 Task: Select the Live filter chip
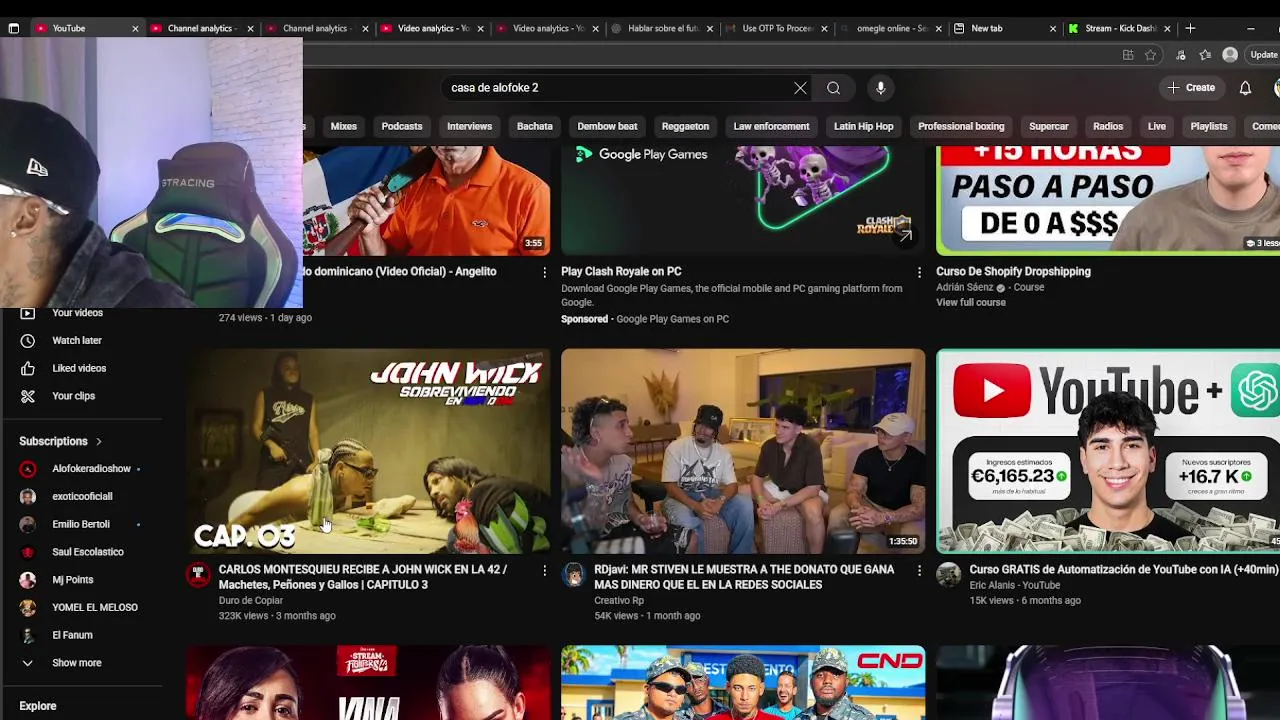coord(1157,126)
